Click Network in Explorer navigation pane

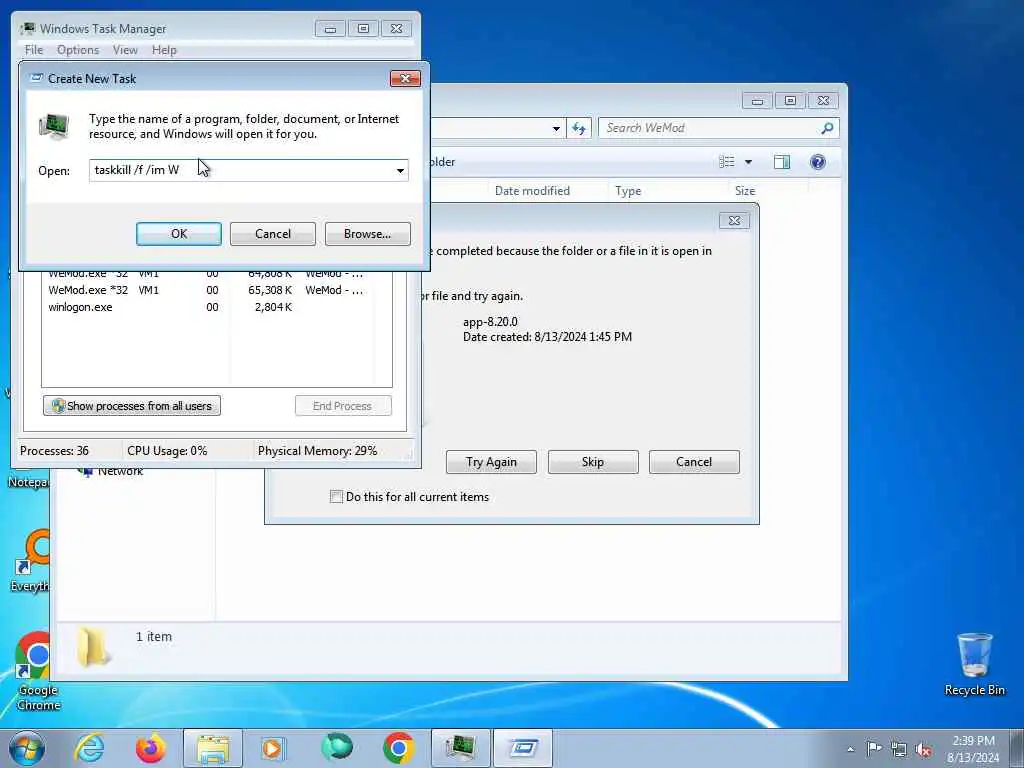120,472
